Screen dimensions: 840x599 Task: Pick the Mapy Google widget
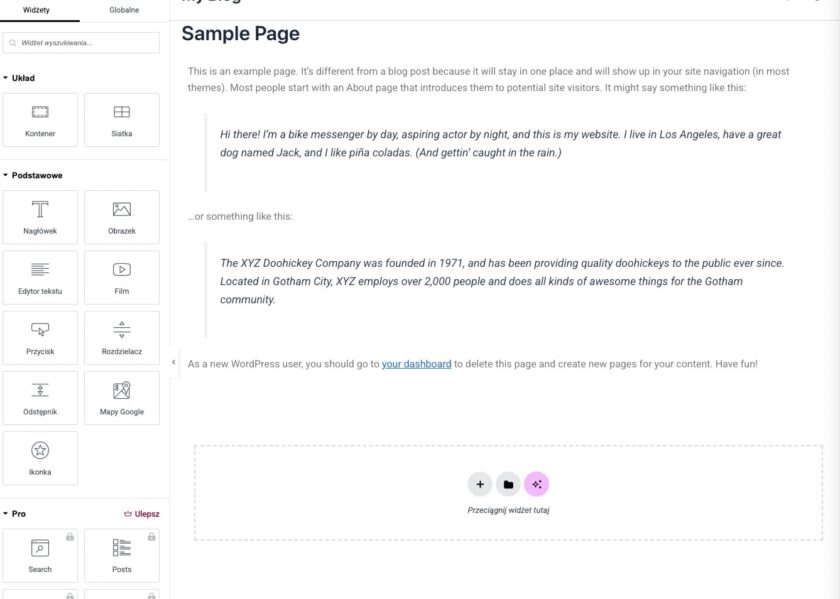[x=121, y=397]
